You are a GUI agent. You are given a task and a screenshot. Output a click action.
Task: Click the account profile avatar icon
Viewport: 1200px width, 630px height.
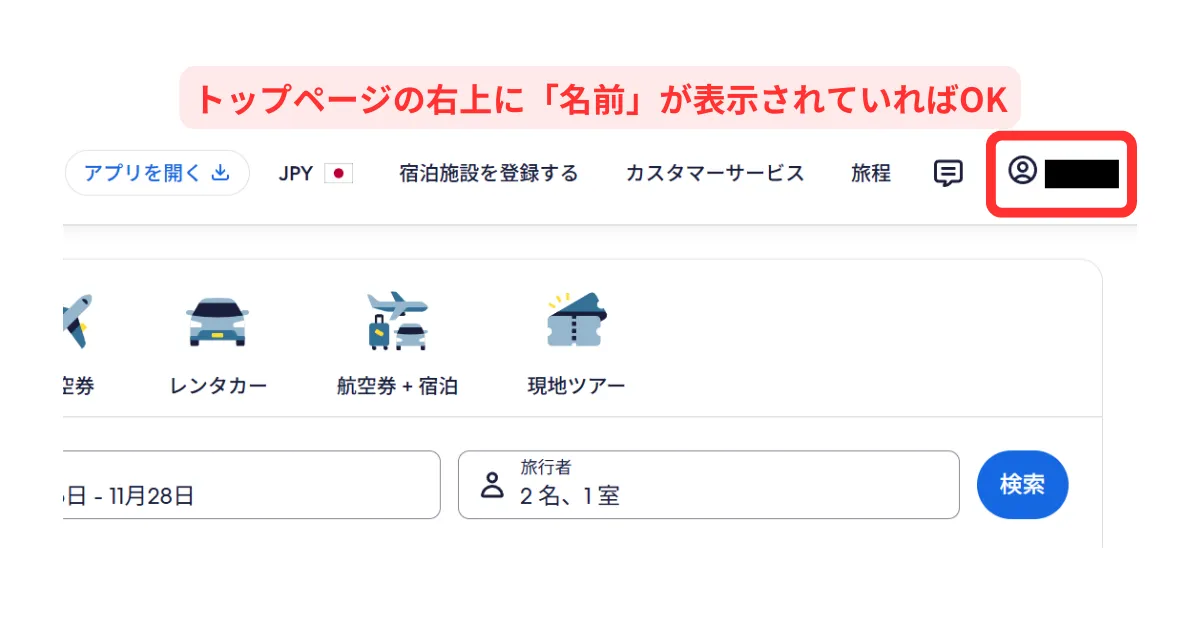click(x=1022, y=171)
